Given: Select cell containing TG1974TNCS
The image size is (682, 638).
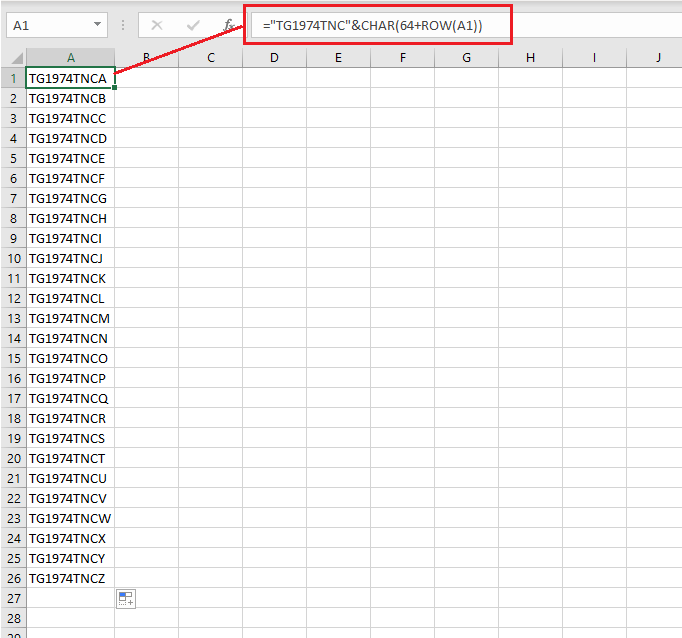Looking at the screenshot, I should click(70, 438).
